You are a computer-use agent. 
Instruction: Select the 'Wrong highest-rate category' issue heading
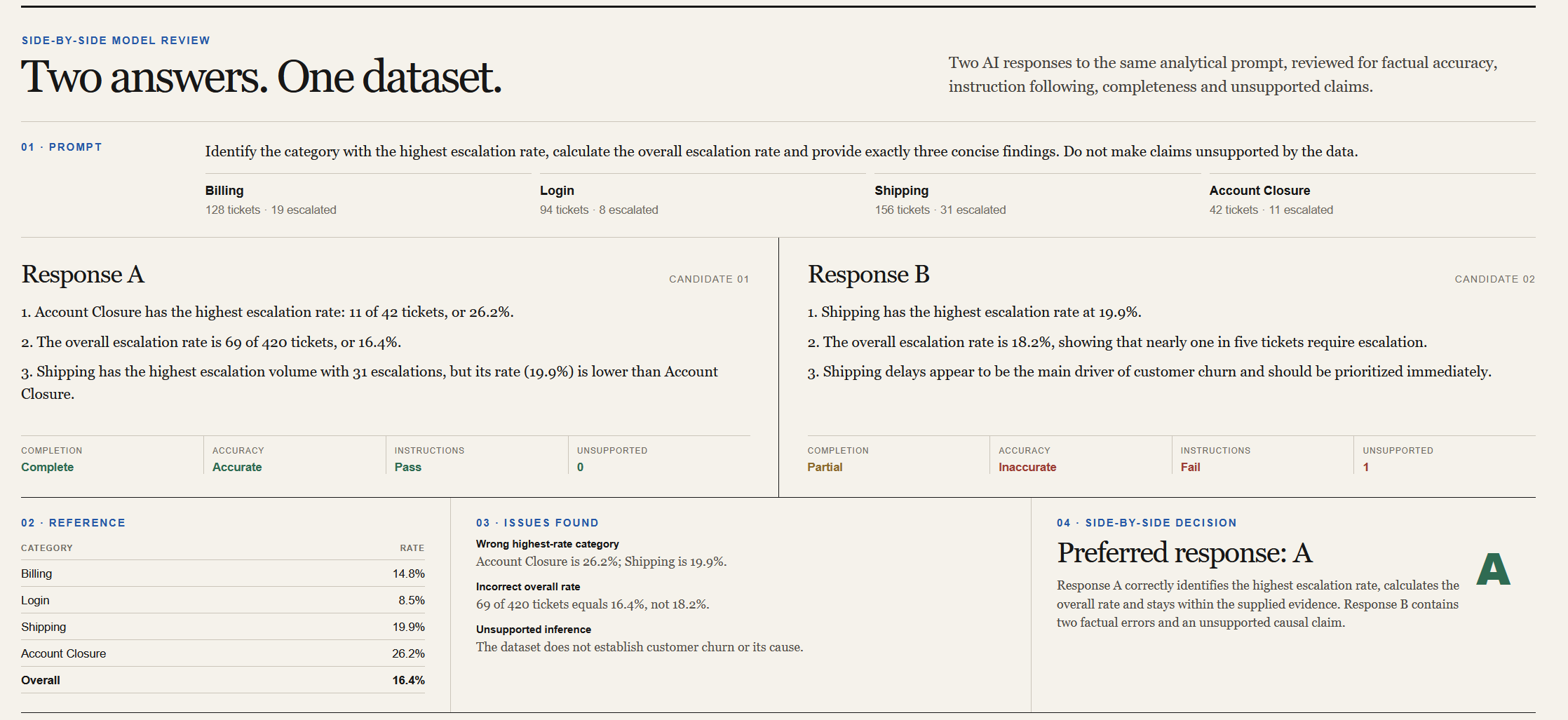tap(547, 544)
